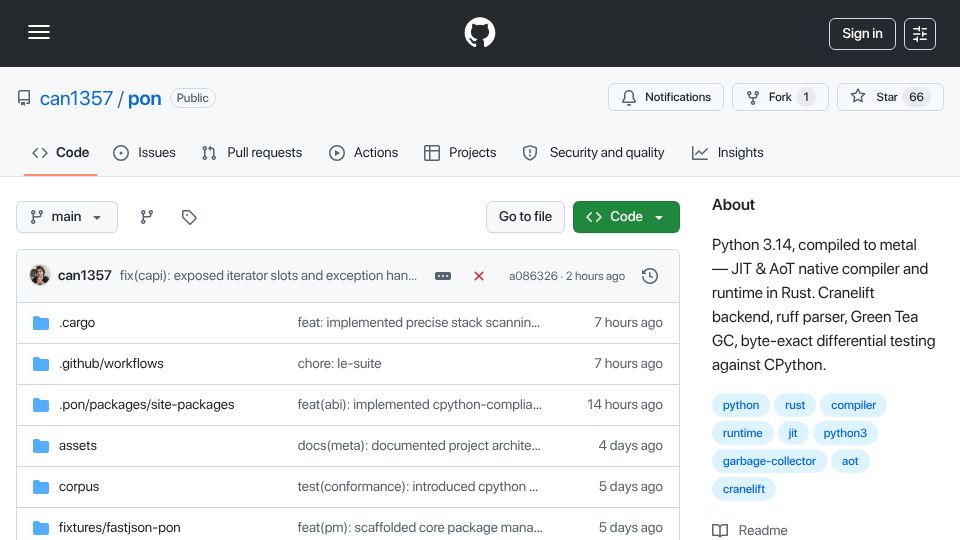Open commit 'feat(abi): implemented cpython-complia...'
Image resolution: width=960 pixels, height=540 pixels.
click(419, 405)
